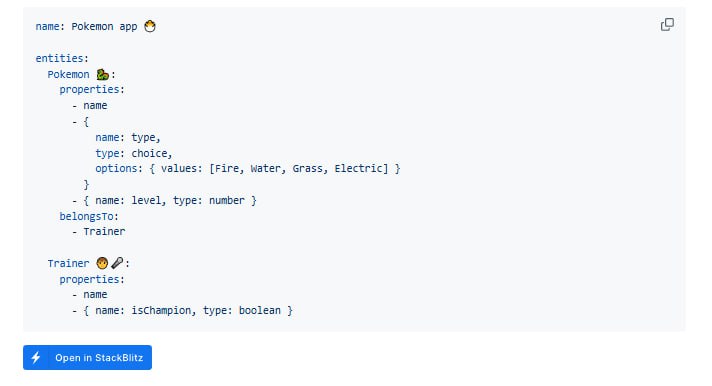The image size is (712, 386).
Task: Click the 'entities:' key
Action: [x=62, y=58]
